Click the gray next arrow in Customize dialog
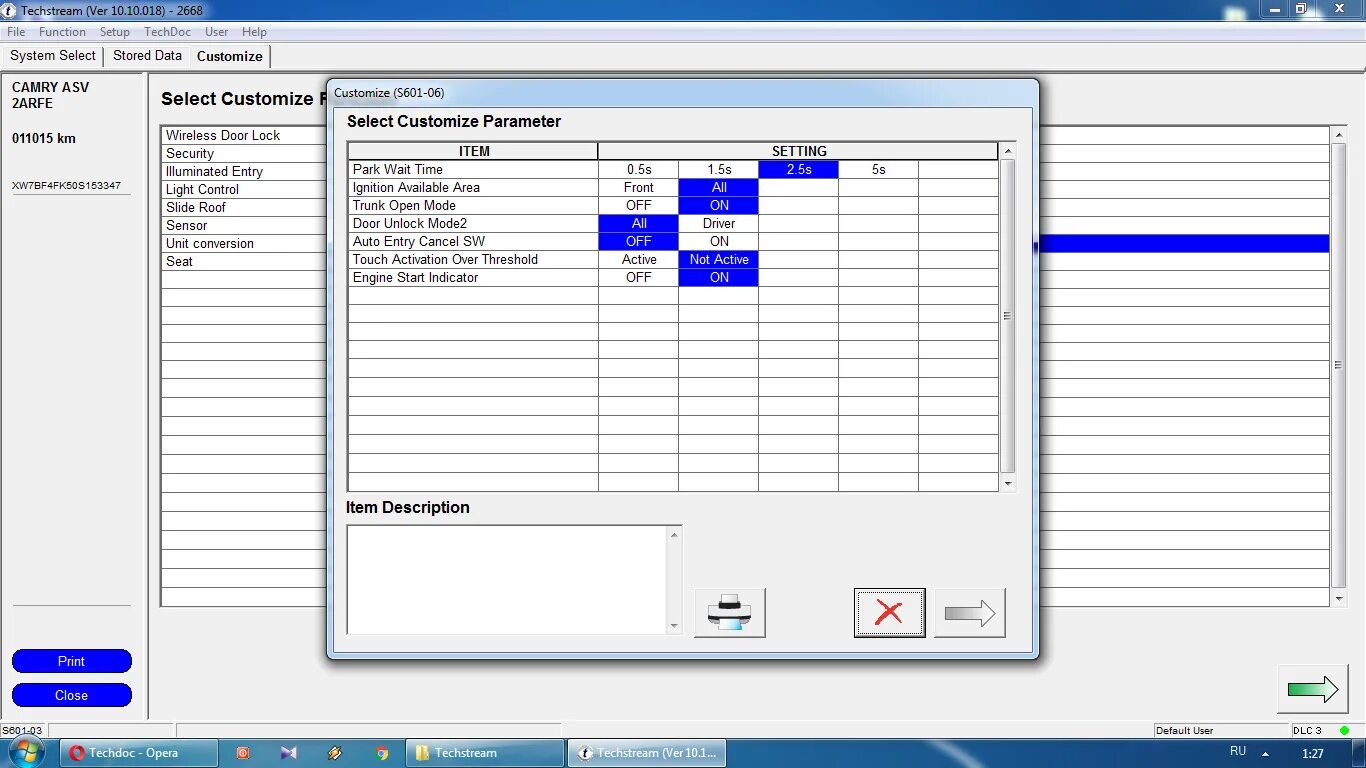 tap(970, 612)
